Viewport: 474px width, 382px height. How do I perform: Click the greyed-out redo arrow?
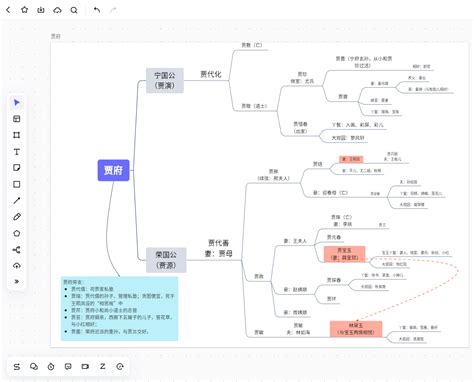click(113, 10)
